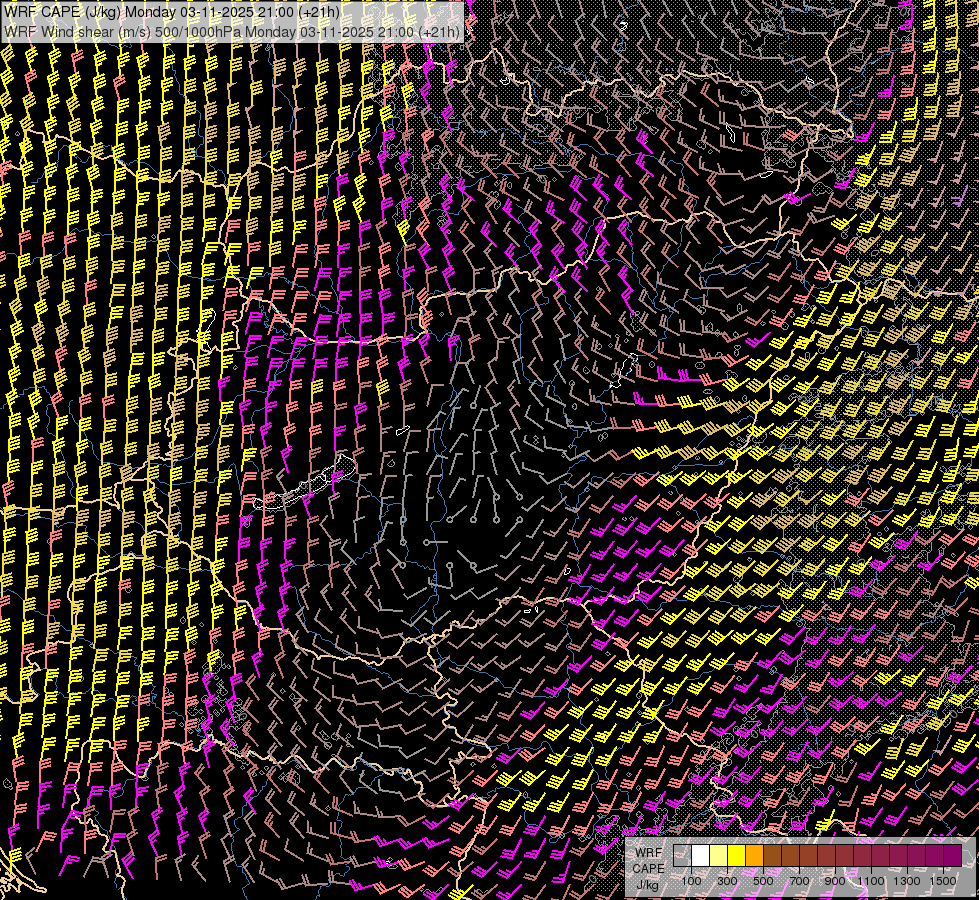The width and height of the screenshot is (979, 900).
Task: Select the 1300 legend tick label
Action: (907, 880)
